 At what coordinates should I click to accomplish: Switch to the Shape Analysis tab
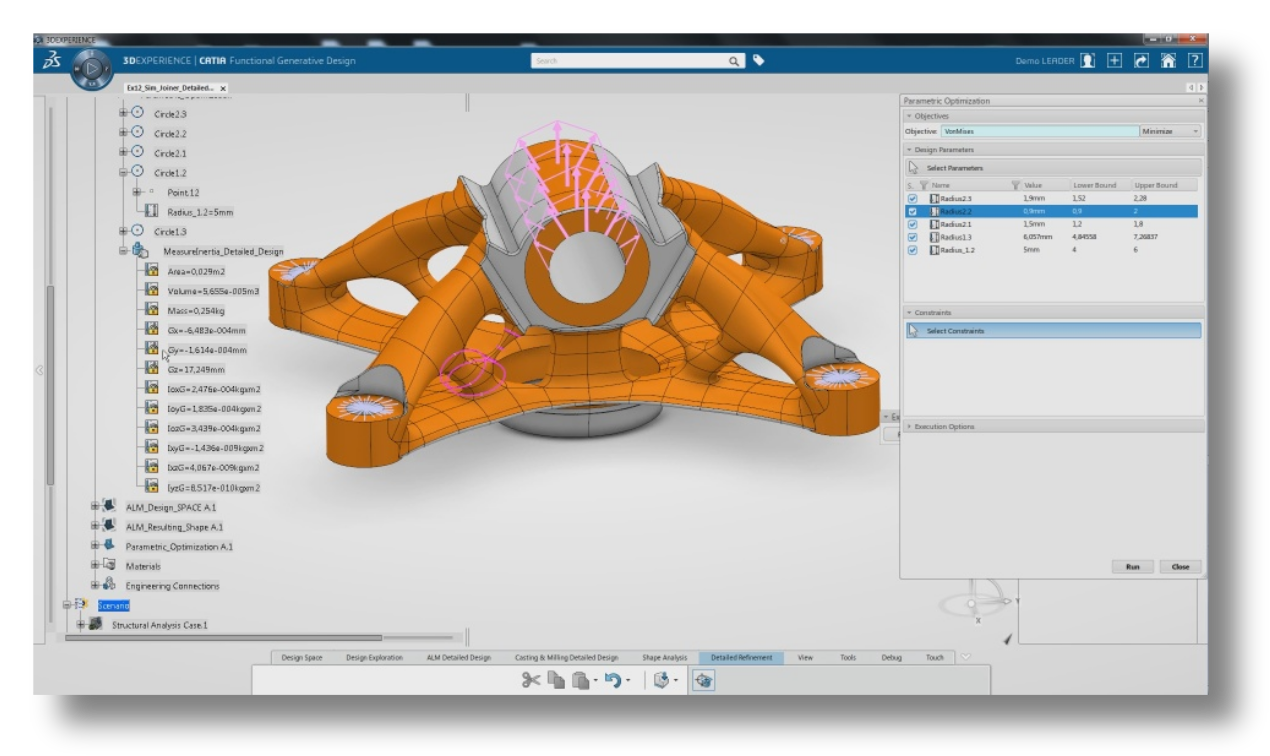[x=664, y=657]
